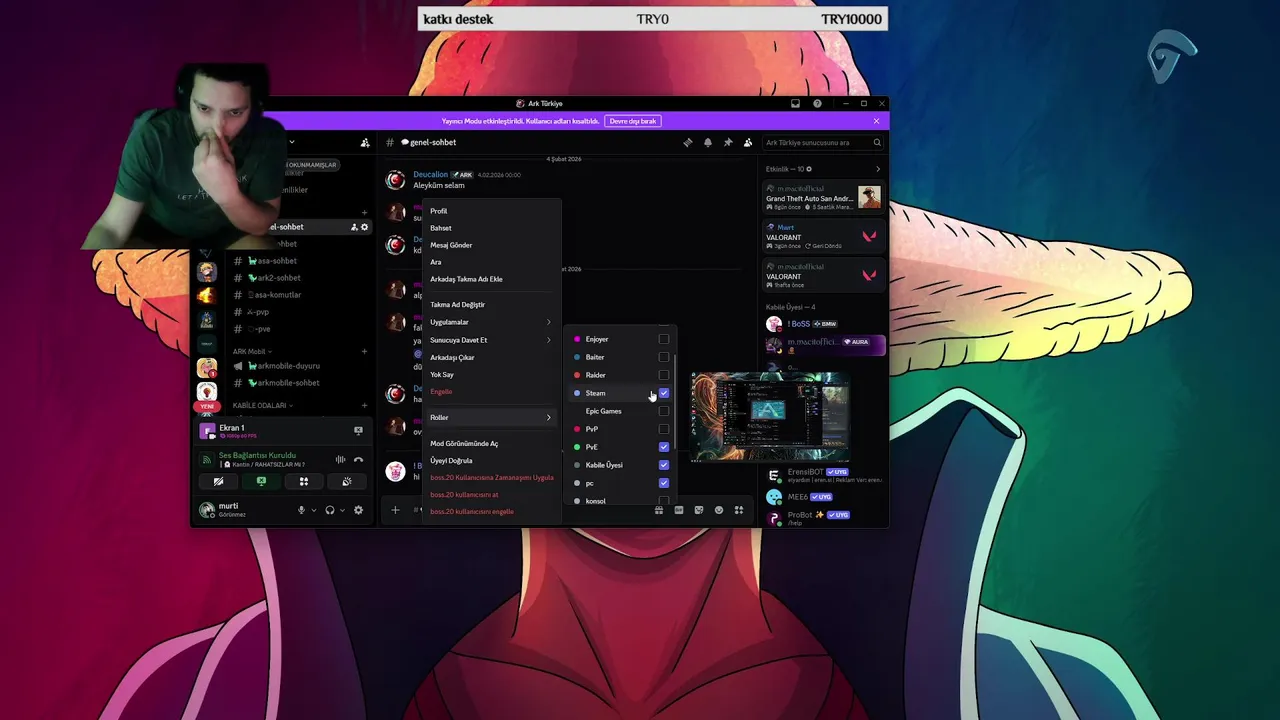1280x720 pixels.
Task: Search in Ark Türkiye server search box
Action: pyautogui.click(x=822, y=143)
